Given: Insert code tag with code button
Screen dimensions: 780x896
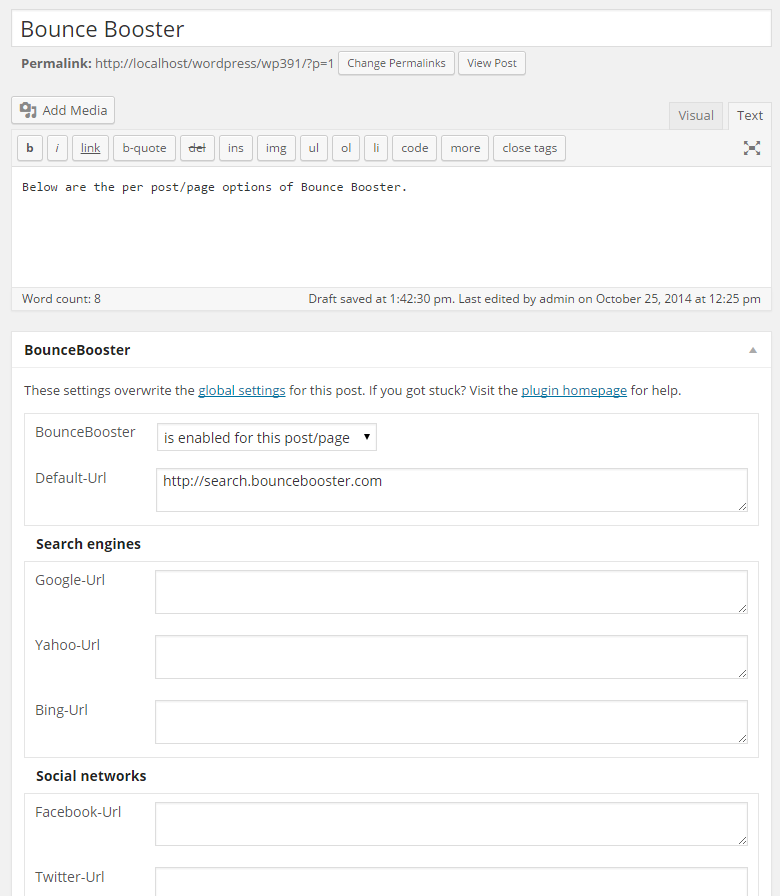Looking at the screenshot, I should [414, 148].
